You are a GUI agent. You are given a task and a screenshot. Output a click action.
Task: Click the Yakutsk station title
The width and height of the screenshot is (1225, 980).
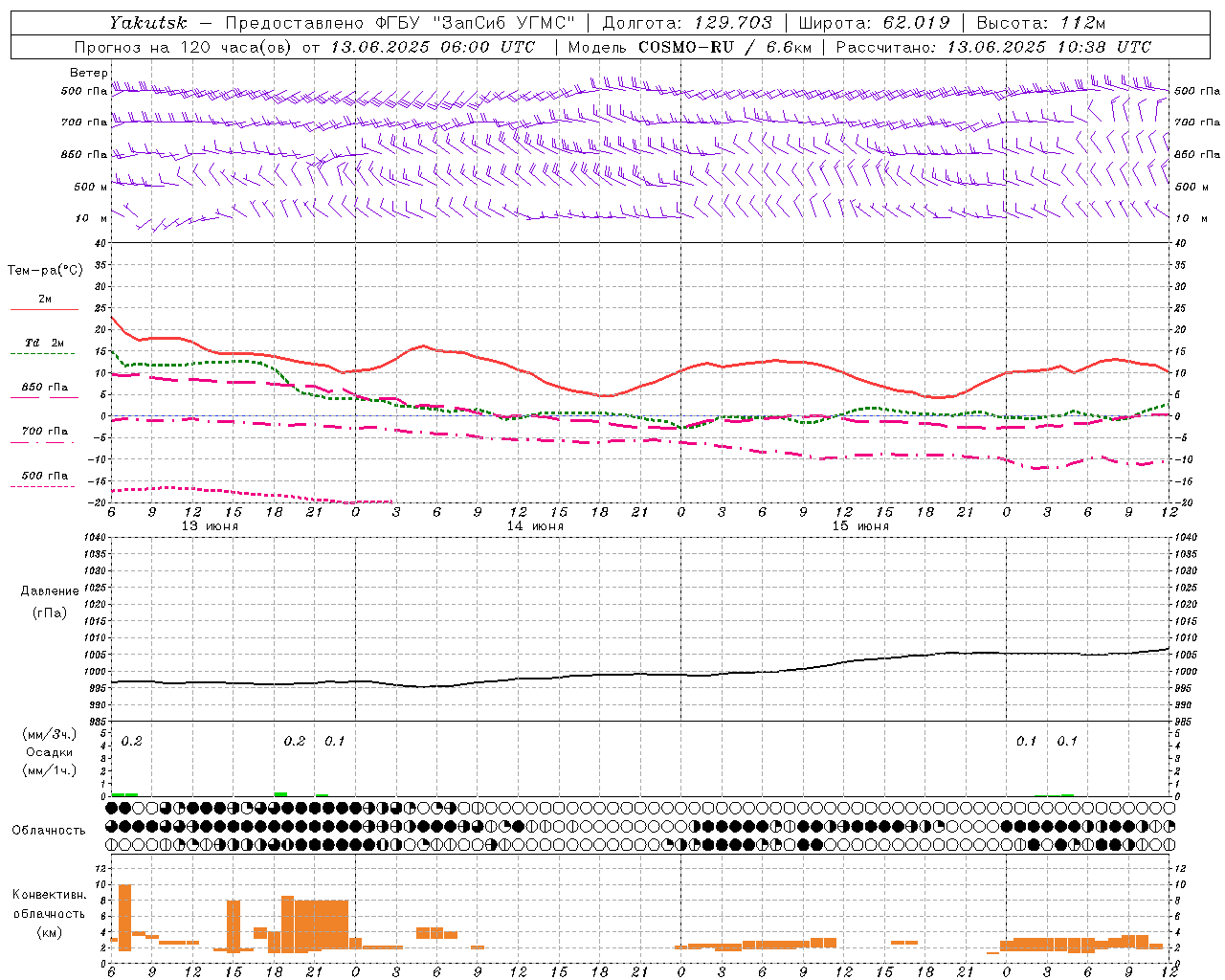(x=147, y=23)
